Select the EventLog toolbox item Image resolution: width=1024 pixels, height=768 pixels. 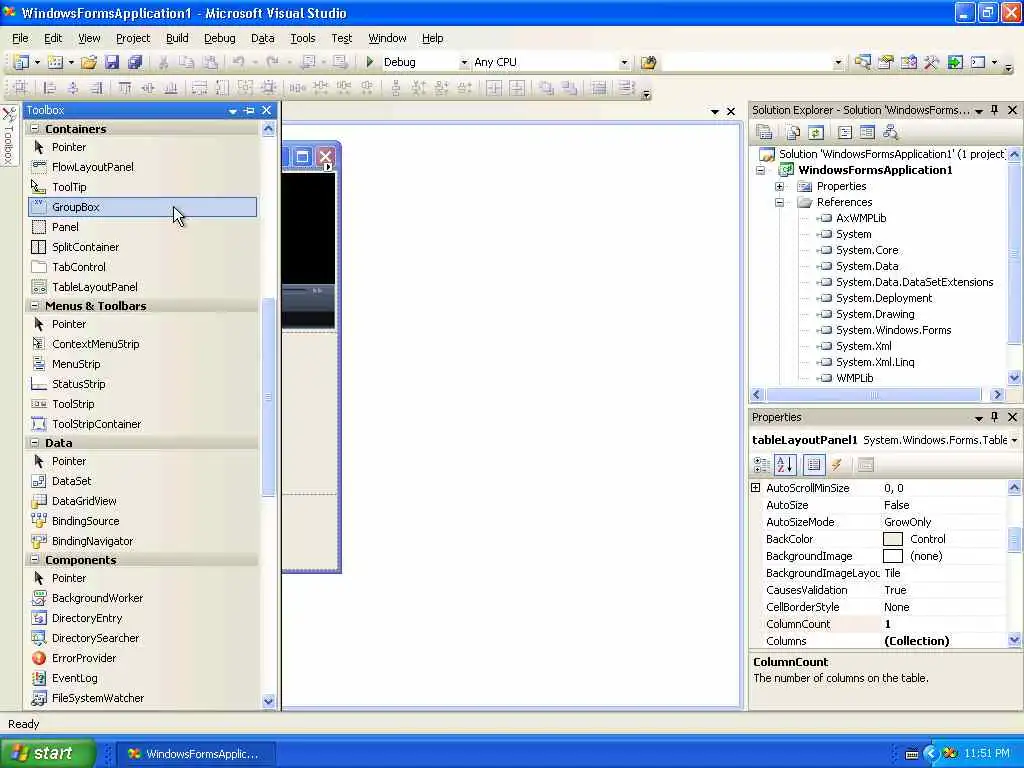click(142, 679)
